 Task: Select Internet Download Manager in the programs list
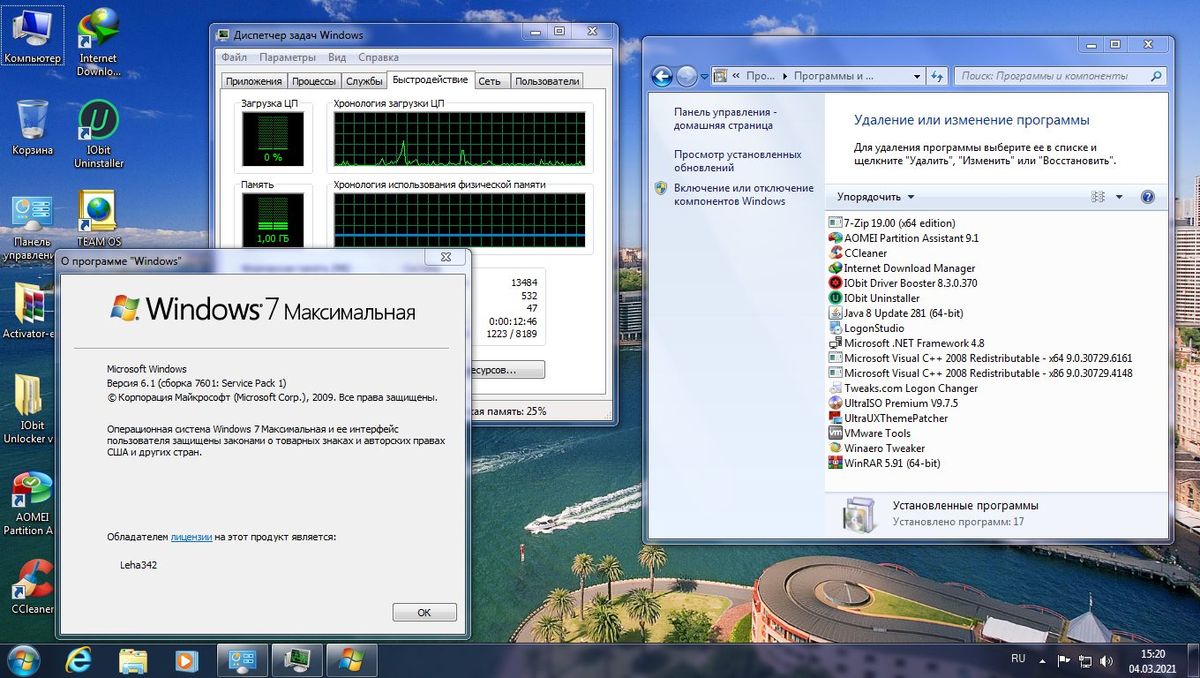tap(902, 268)
